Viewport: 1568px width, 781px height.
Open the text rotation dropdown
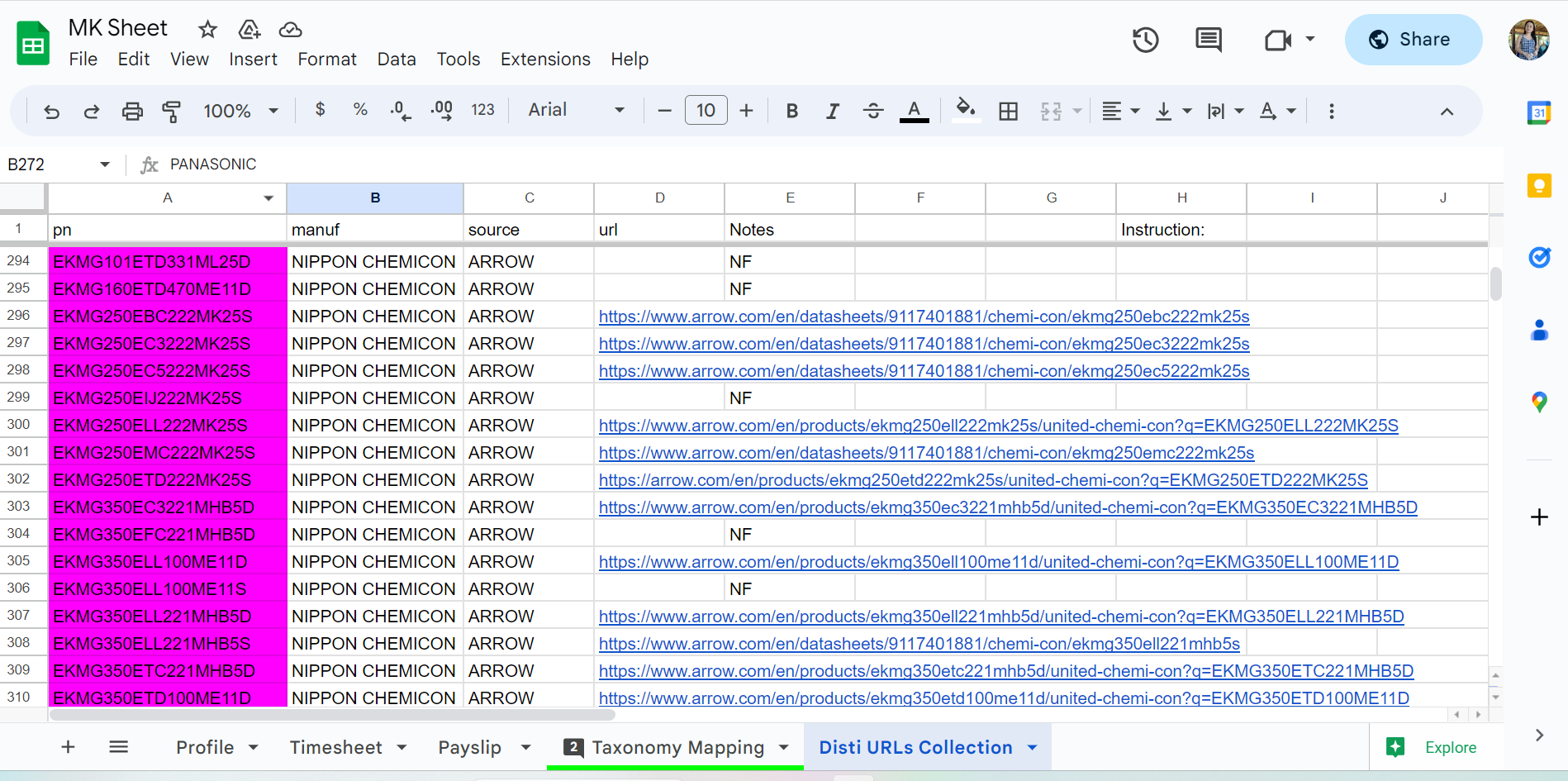[1277, 111]
